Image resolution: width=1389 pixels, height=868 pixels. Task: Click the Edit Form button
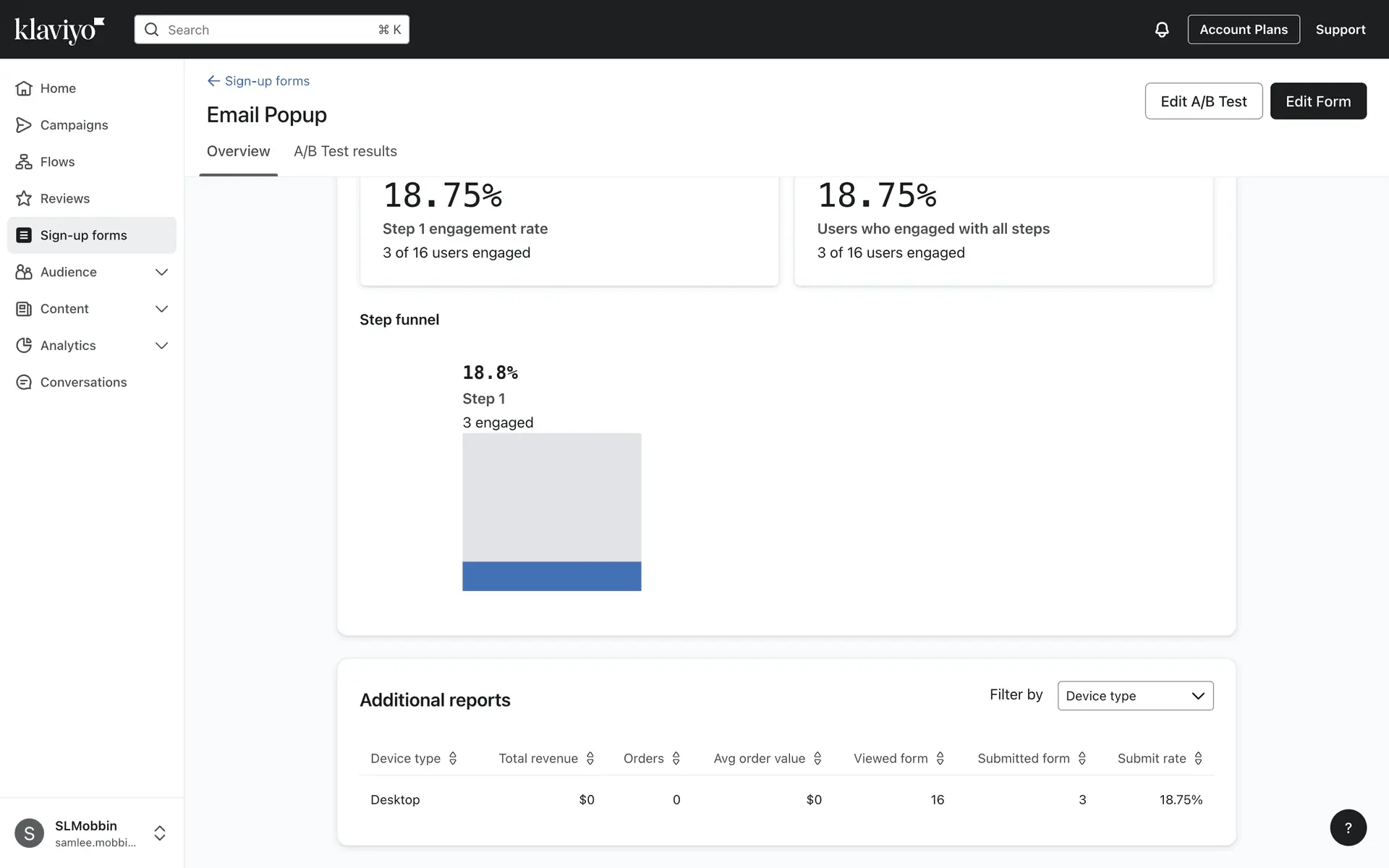tap(1317, 101)
